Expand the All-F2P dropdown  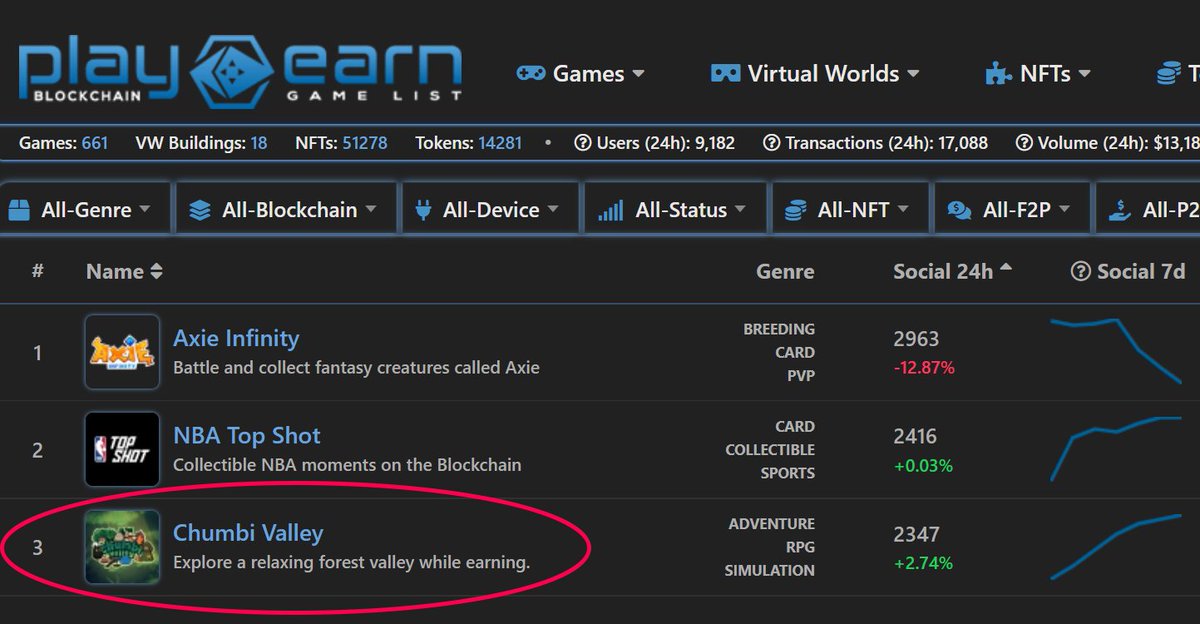[x=1012, y=210]
